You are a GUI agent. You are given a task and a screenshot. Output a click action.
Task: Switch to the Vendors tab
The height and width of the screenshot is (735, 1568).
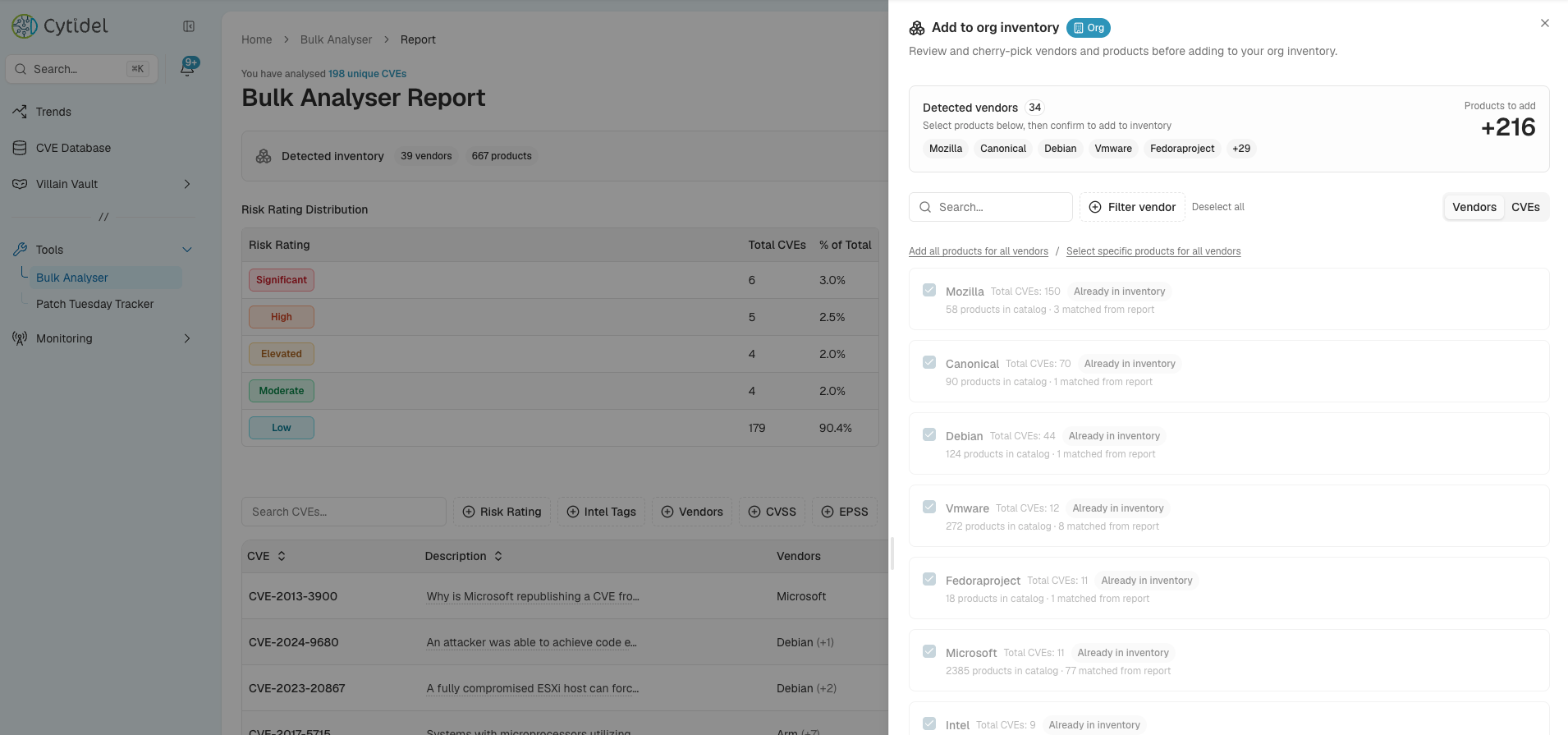(x=1474, y=207)
